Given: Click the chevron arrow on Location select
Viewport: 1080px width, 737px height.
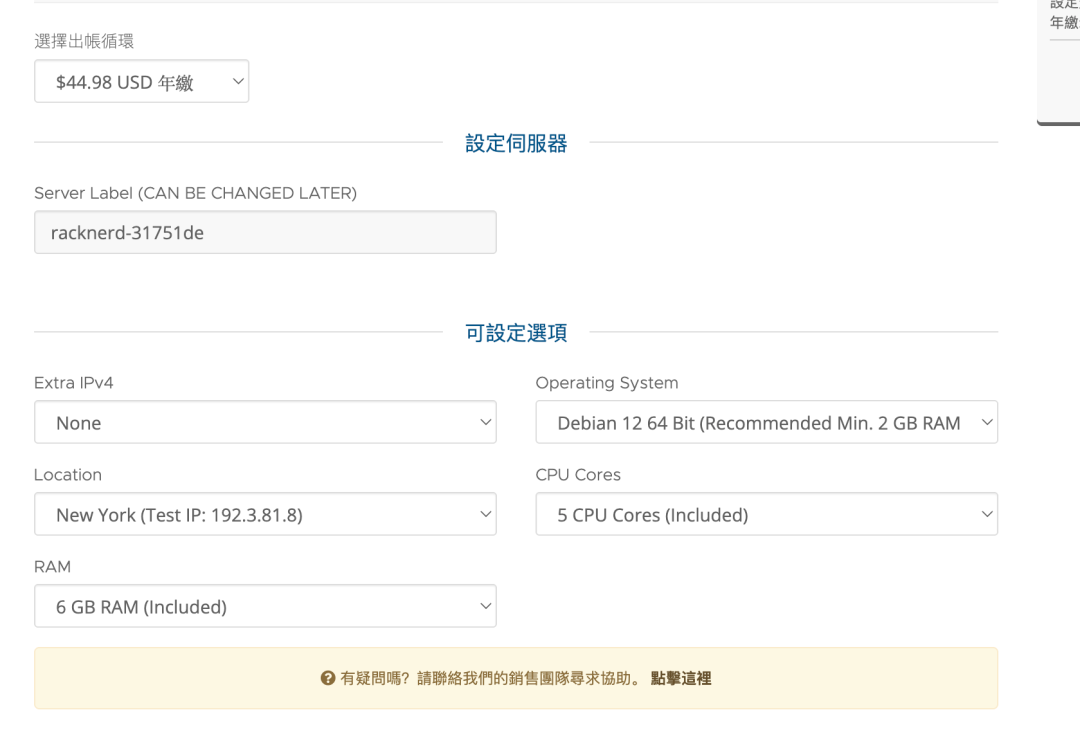Looking at the screenshot, I should pos(486,515).
